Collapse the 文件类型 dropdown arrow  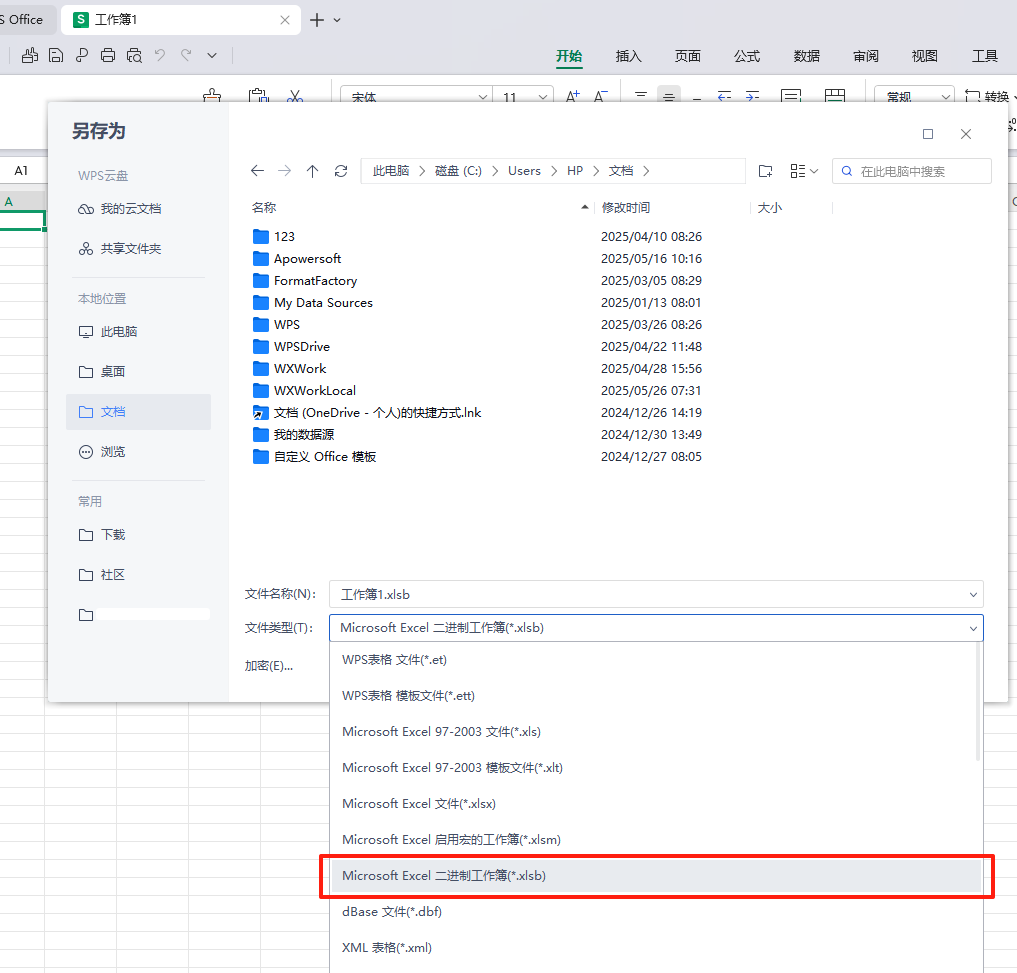tap(973, 629)
